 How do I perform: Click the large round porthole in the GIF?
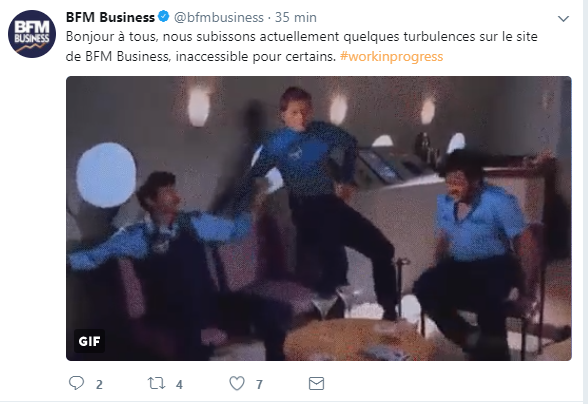coord(106,174)
